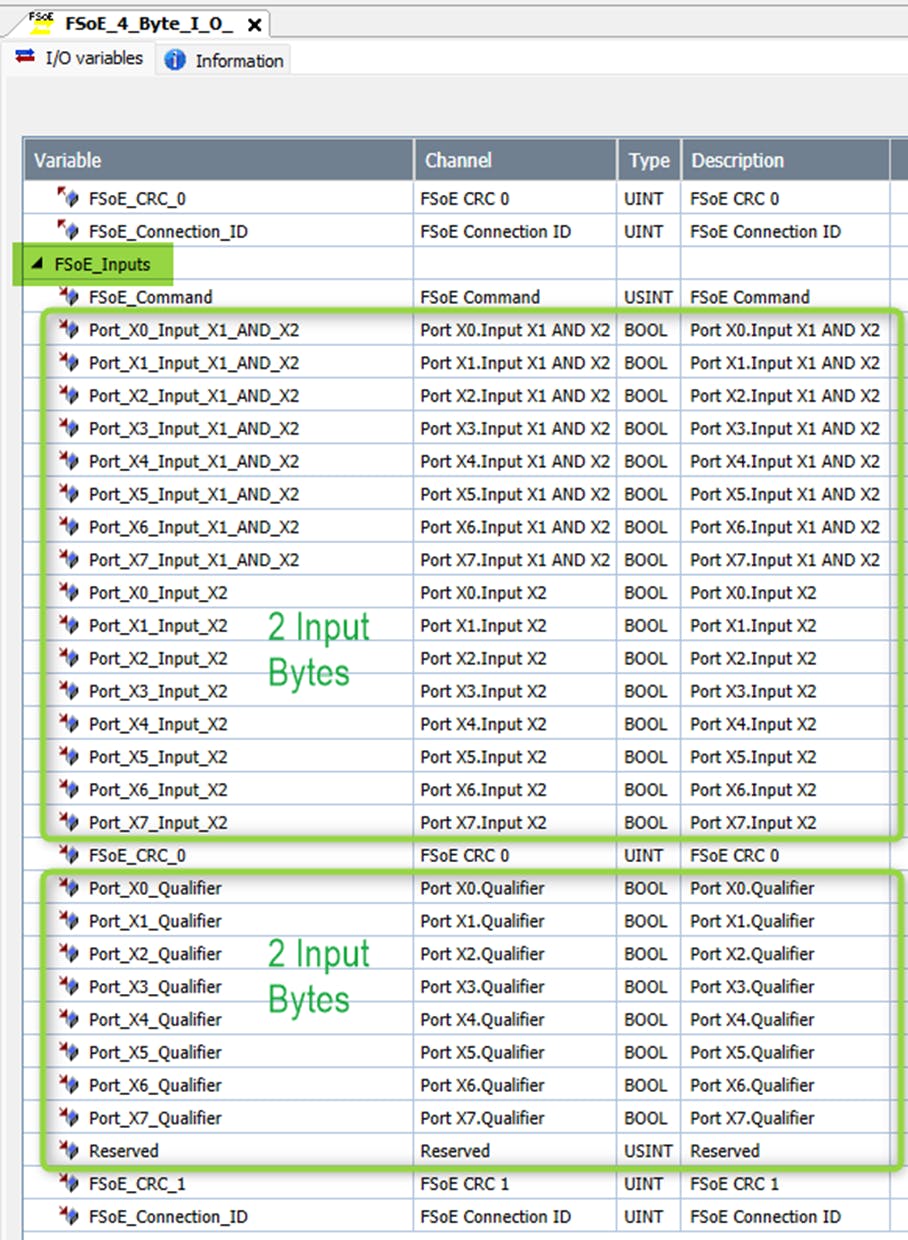Screen dimensions: 908x1240
Task: Click the FSoE_Command variable icon
Action: (69, 296)
